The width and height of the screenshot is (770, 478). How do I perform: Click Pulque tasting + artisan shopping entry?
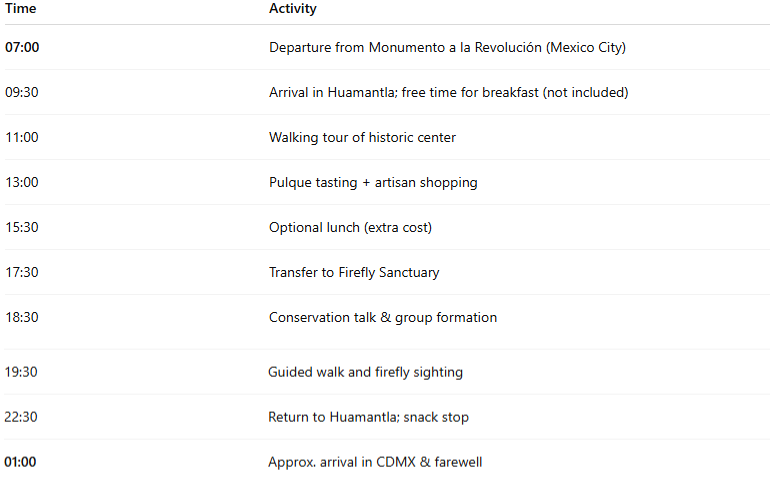tap(373, 183)
